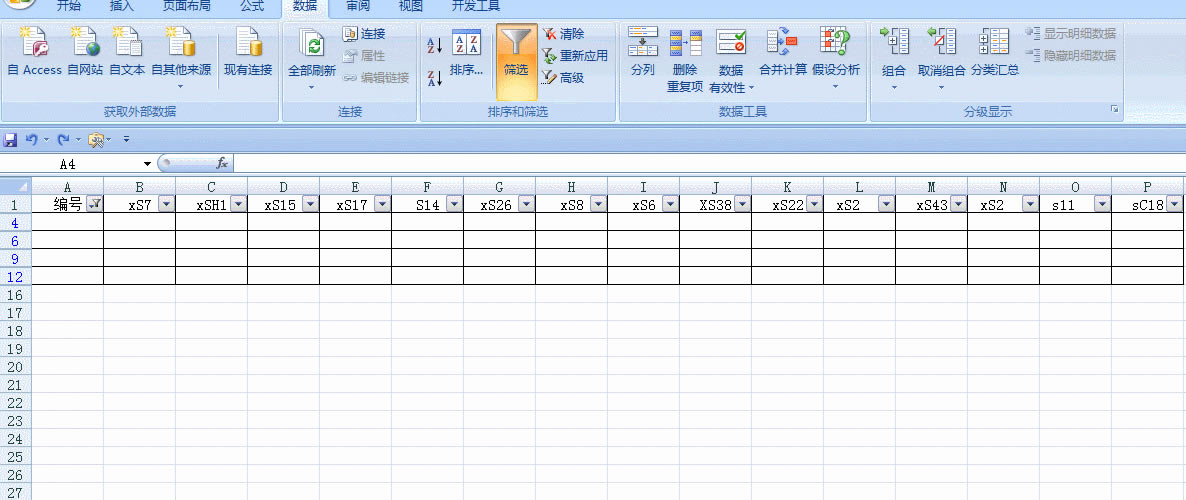The height and width of the screenshot is (500, 1186).
Task: Select column G header
Action: [499, 187]
